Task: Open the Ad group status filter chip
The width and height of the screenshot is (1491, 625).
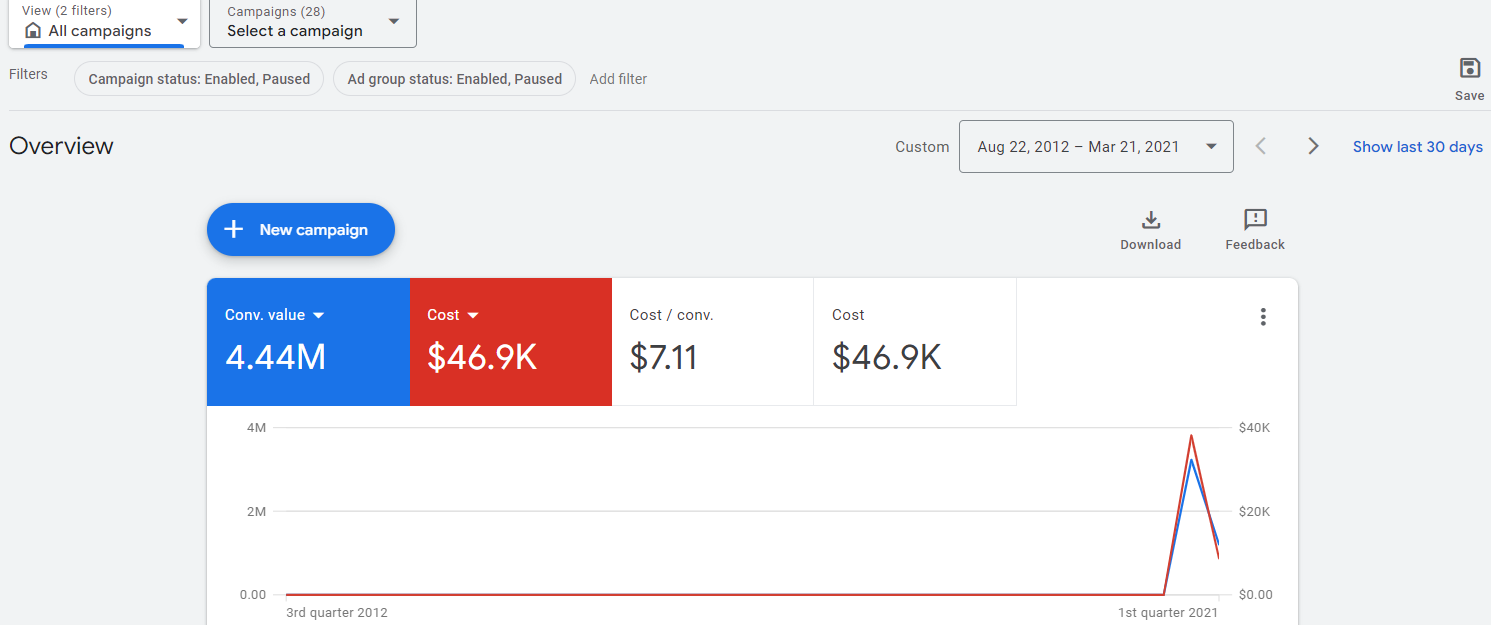Action: click(454, 78)
